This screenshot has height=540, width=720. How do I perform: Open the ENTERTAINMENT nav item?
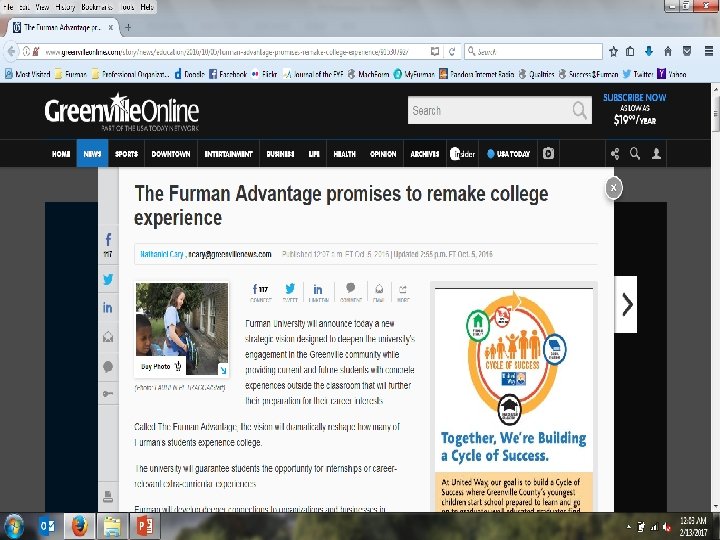click(229, 154)
